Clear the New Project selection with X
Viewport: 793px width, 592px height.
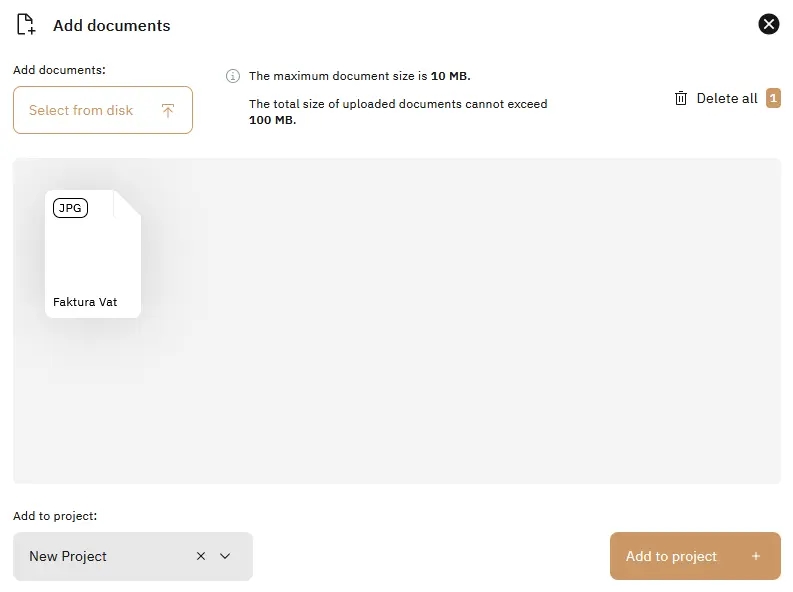(201, 556)
